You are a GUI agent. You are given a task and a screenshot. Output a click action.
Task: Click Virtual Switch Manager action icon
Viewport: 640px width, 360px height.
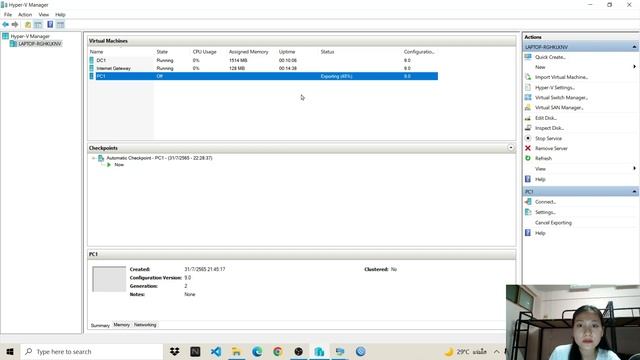(528, 98)
